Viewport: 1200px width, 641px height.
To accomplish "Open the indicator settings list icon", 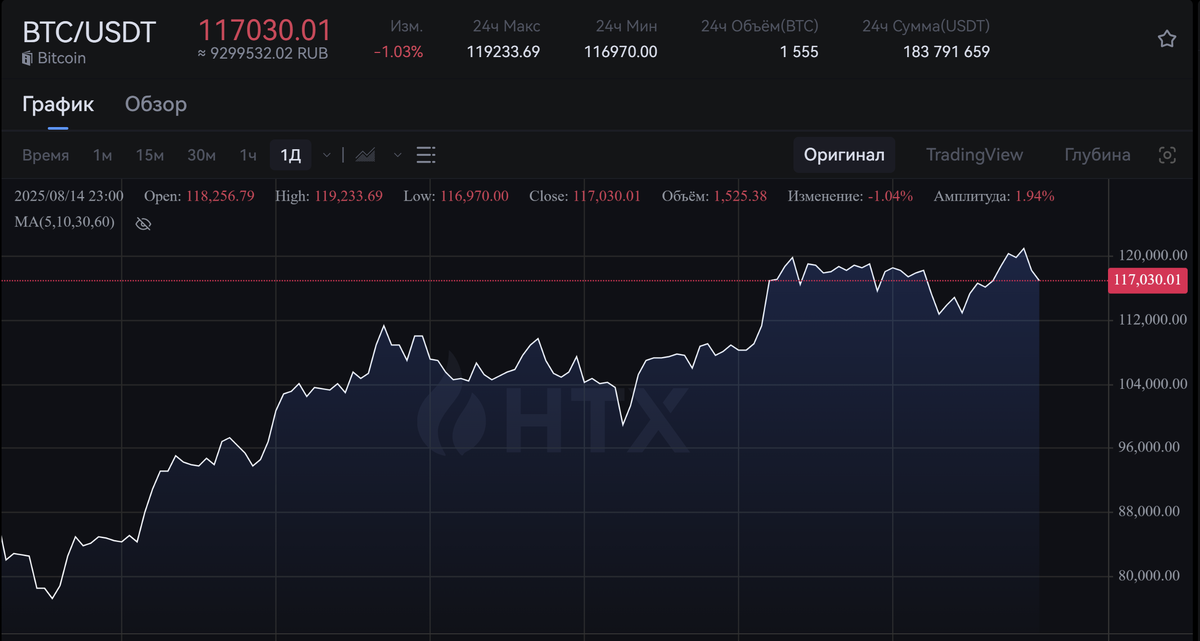I will coord(426,155).
